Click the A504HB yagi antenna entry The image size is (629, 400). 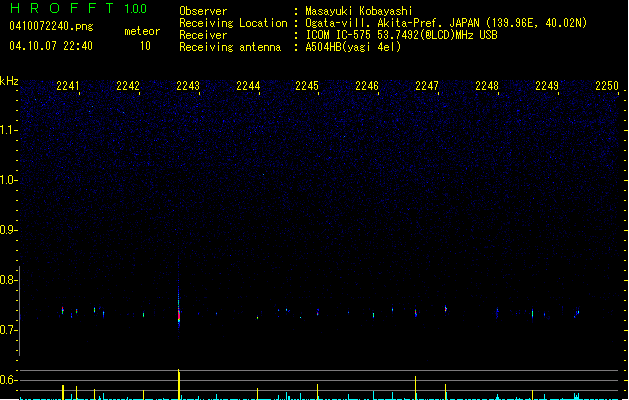353,47
